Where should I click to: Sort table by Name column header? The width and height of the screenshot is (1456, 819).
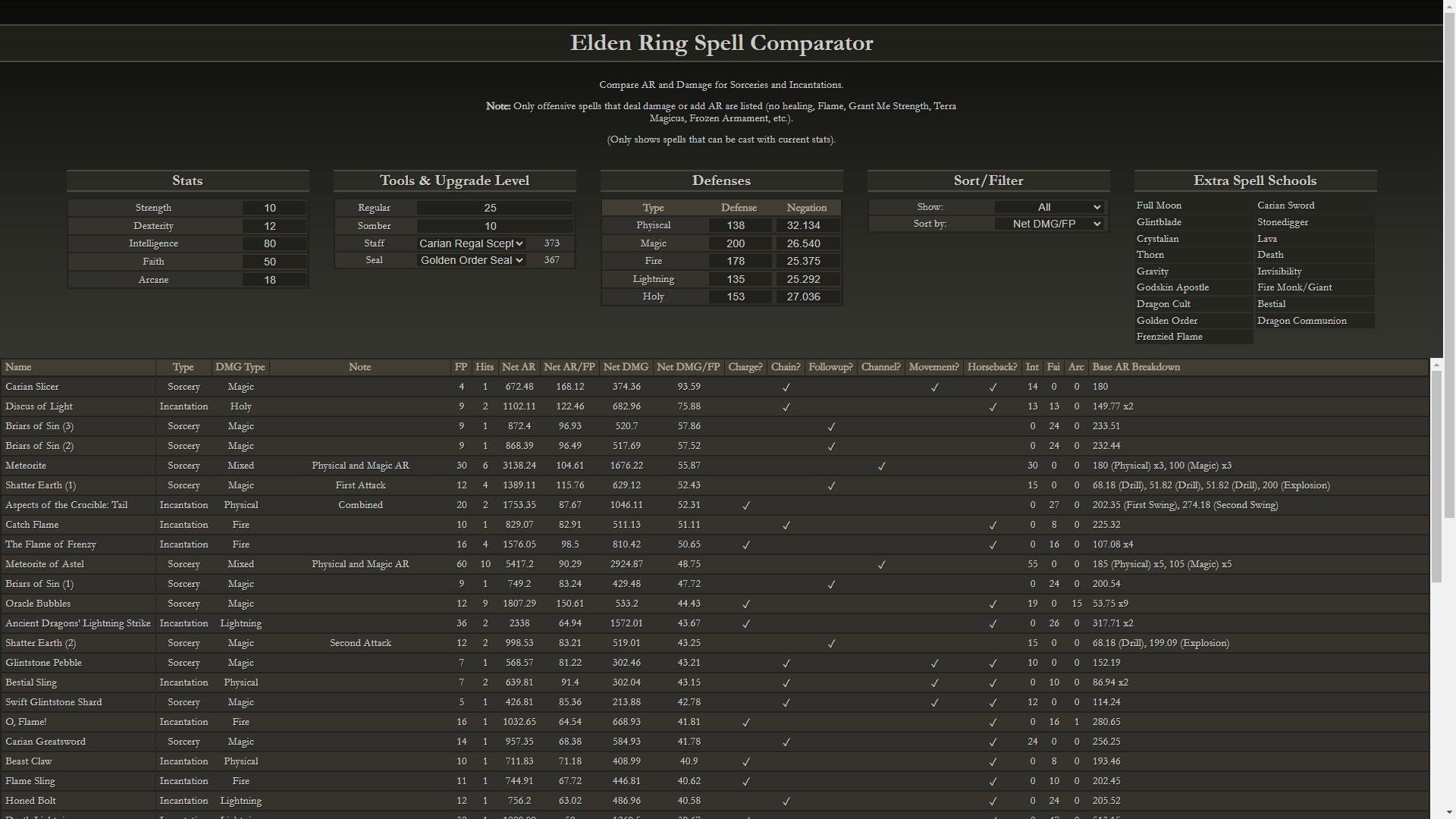tap(78, 367)
